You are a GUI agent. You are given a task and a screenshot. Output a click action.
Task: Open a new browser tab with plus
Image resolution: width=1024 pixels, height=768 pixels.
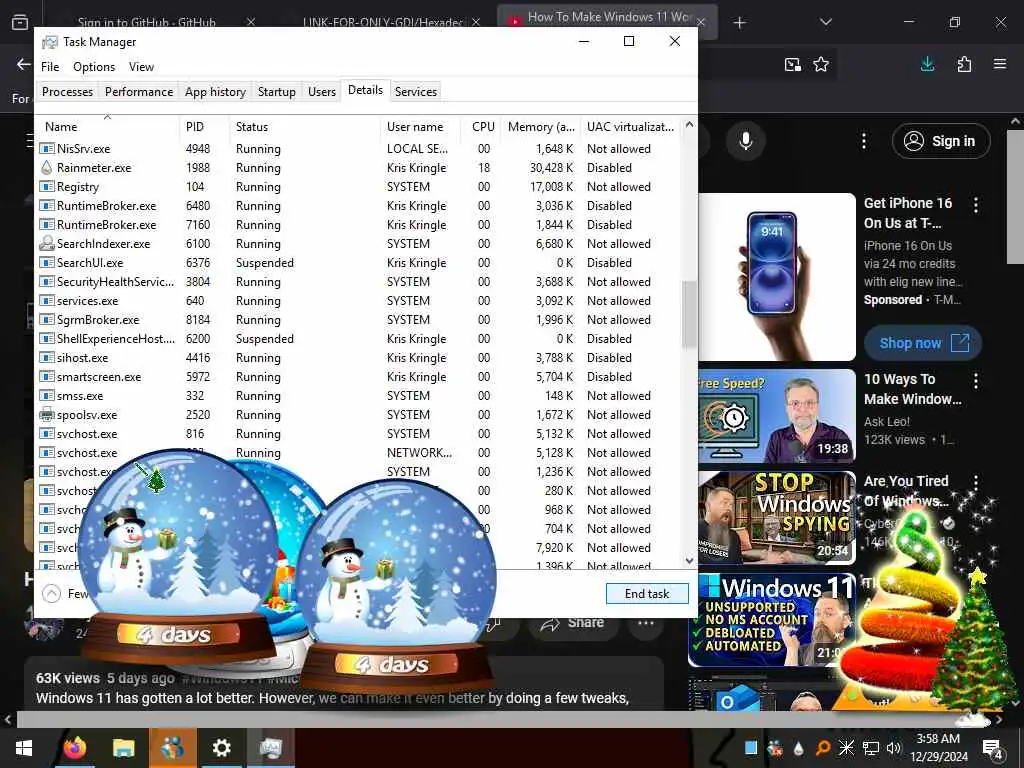[x=739, y=23]
